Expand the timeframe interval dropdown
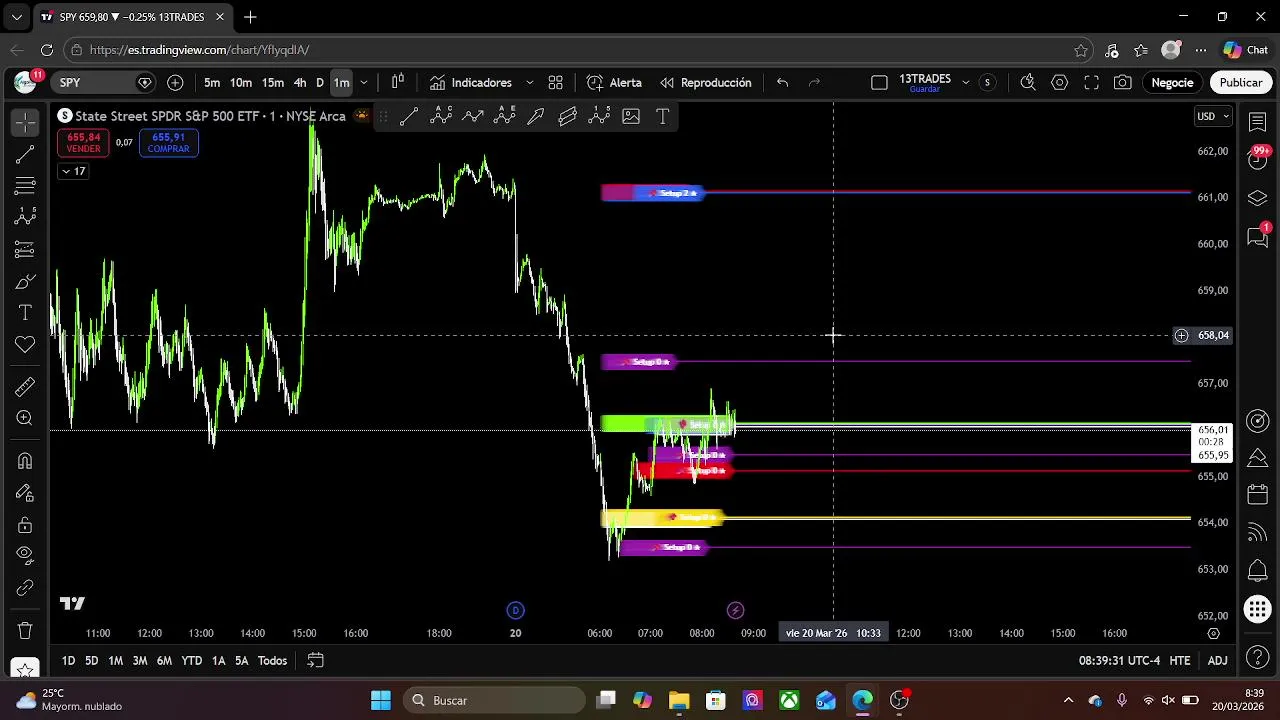1280x720 pixels. click(x=364, y=82)
